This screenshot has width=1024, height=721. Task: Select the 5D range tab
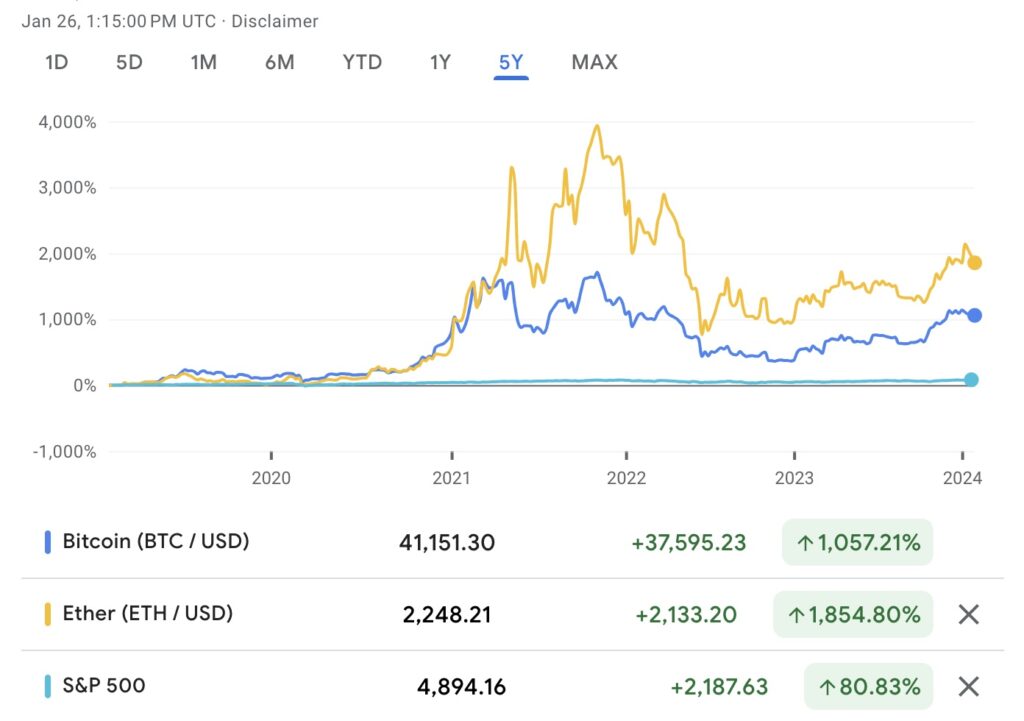click(129, 62)
